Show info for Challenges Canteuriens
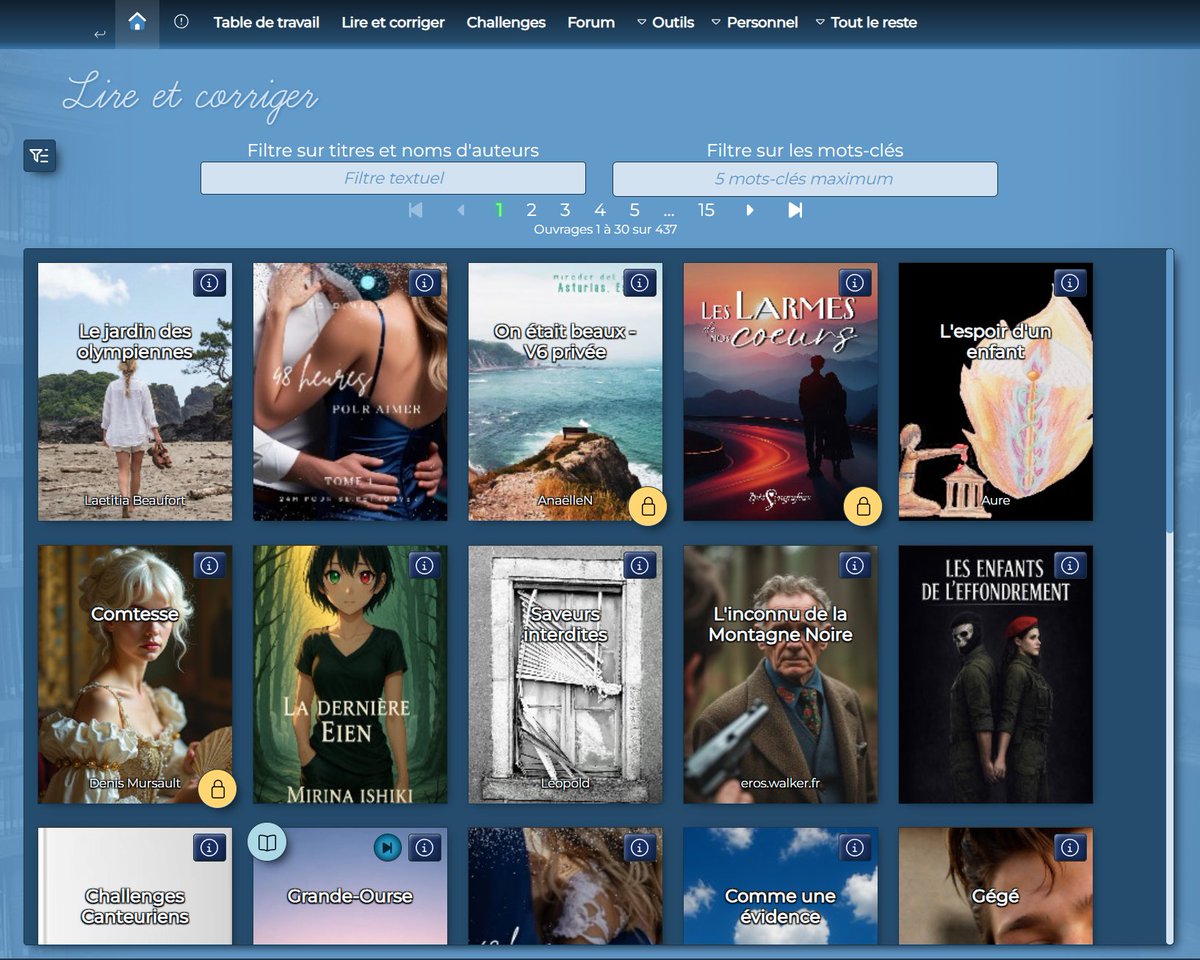 pyautogui.click(x=209, y=848)
